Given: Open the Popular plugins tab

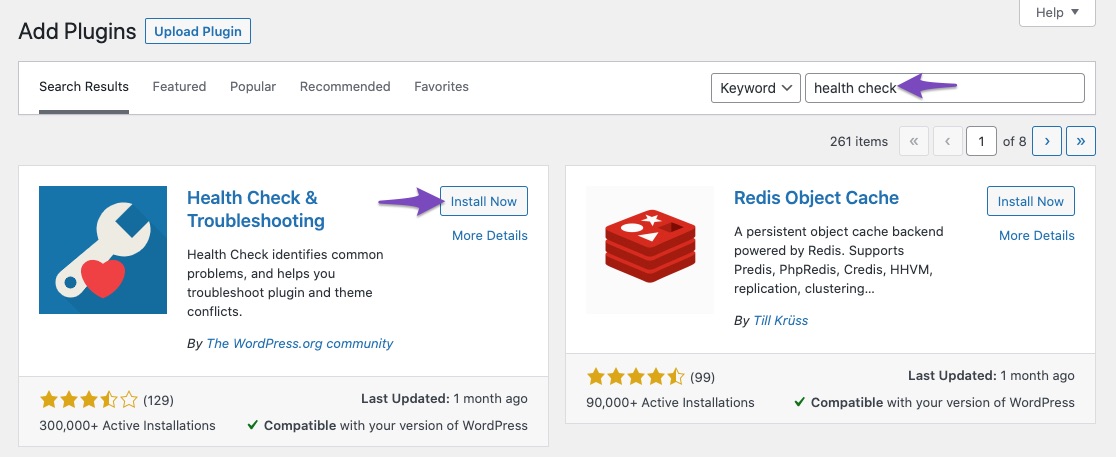Looking at the screenshot, I should pos(253,87).
